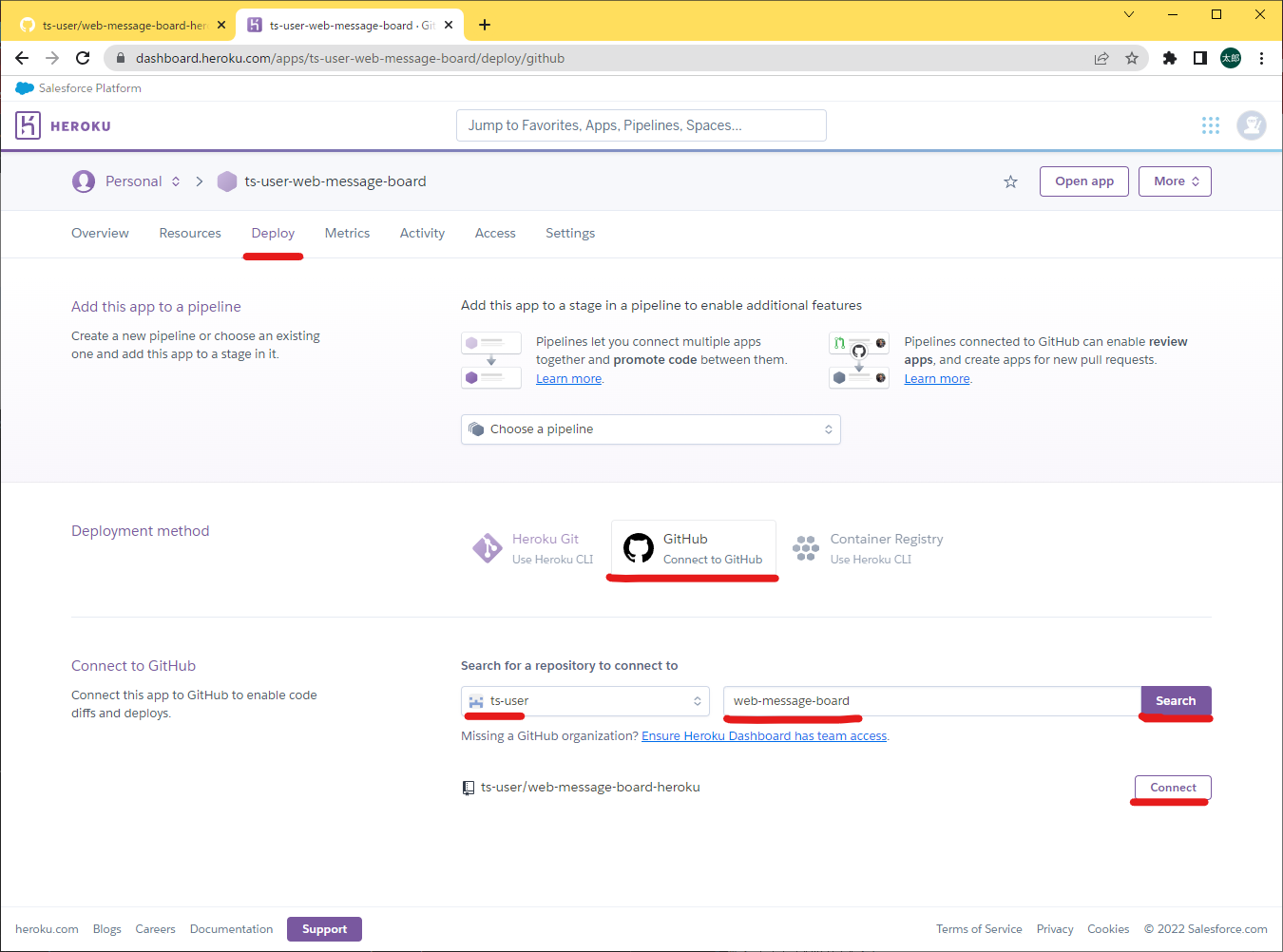1283x952 pixels.
Task: Click the Container Registry icon
Action: pos(806,548)
